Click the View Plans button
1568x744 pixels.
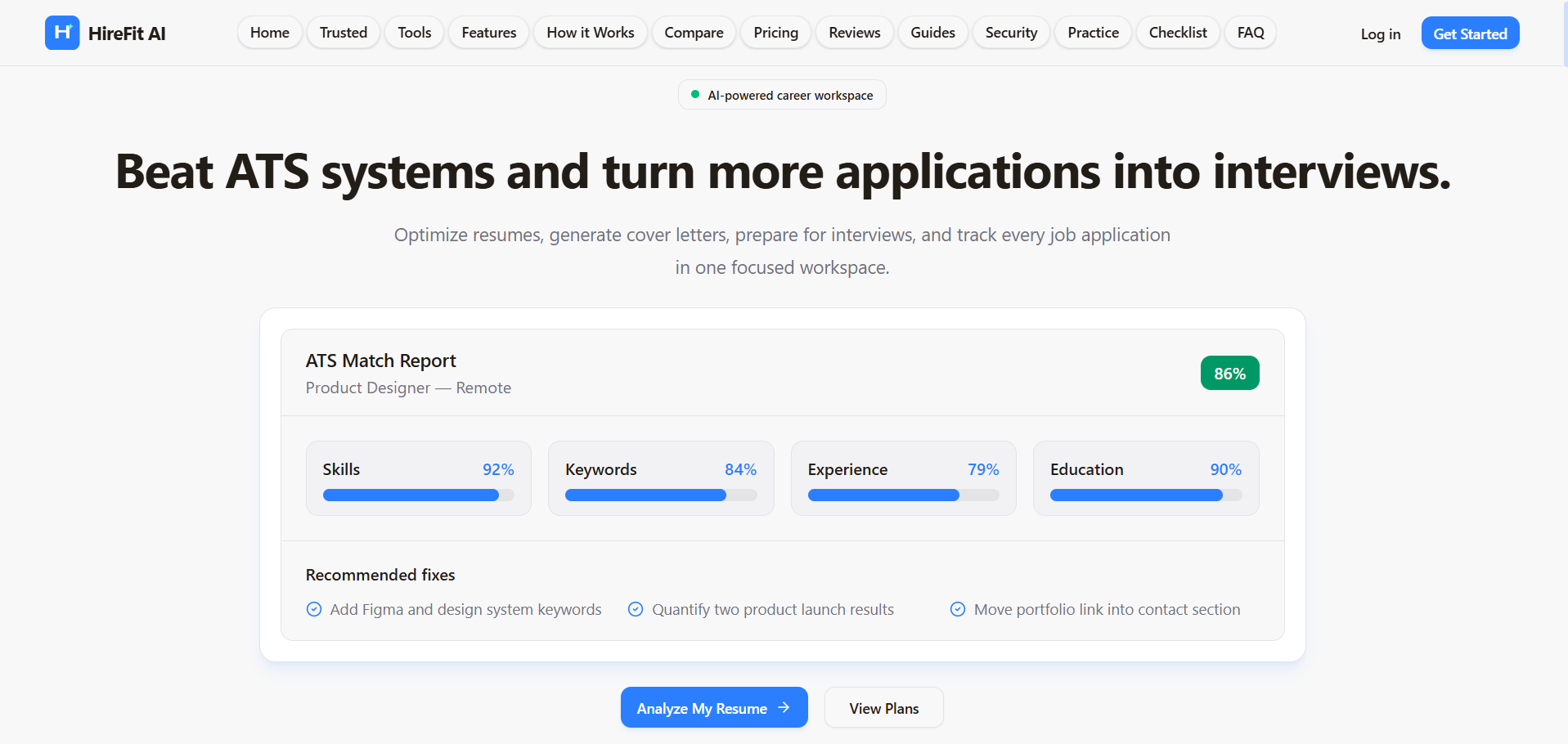point(884,707)
